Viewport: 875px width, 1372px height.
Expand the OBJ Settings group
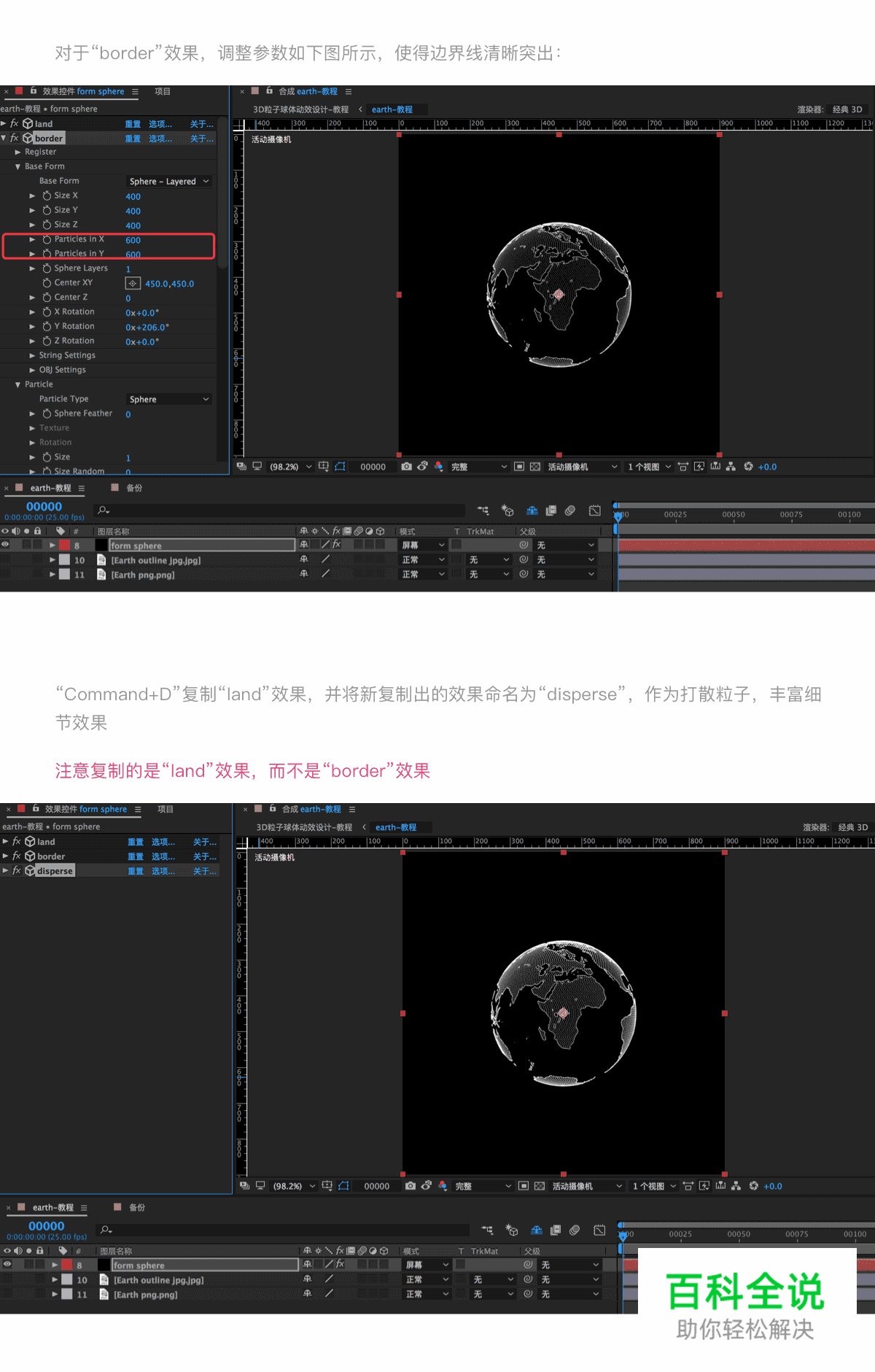(x=32, y=371)
